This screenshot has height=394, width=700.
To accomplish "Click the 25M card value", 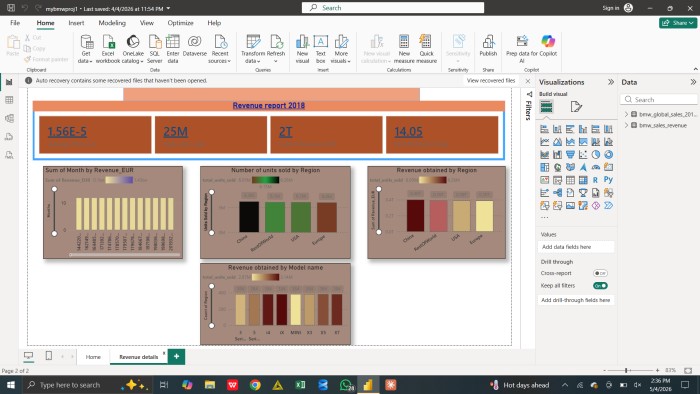I will (x=175, y=132).
